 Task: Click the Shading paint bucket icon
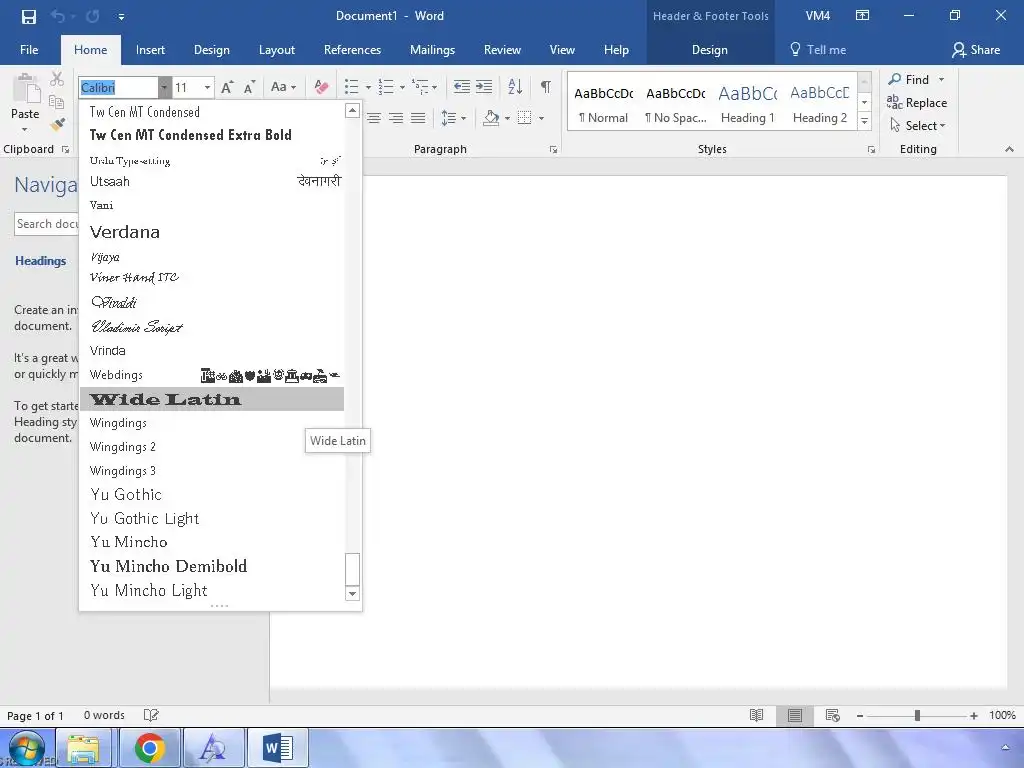(x=491, y=118)
